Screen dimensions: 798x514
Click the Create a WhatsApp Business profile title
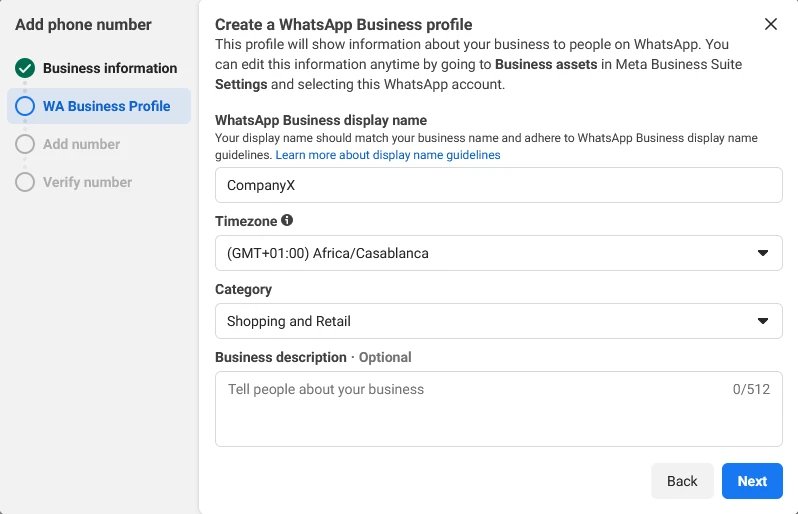point(344,24)
